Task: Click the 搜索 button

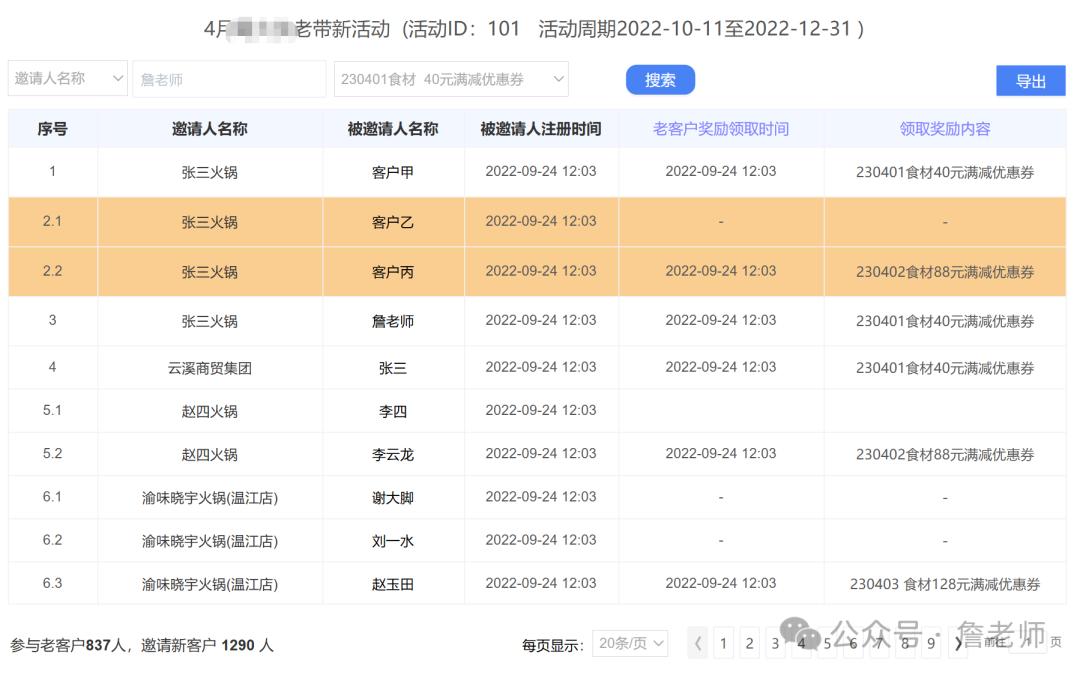Action: (x=660, y=80)
